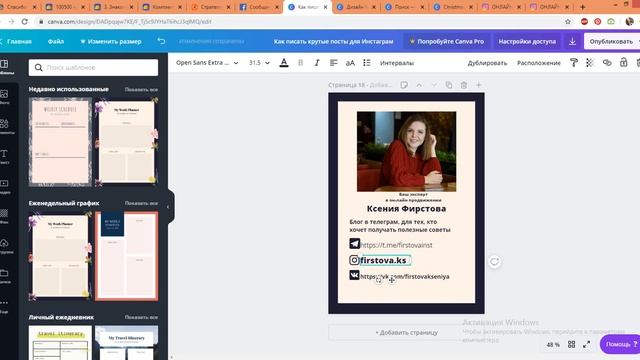Change the text alignment
This screenshot has width=640, height=360.
coord(333,63)
